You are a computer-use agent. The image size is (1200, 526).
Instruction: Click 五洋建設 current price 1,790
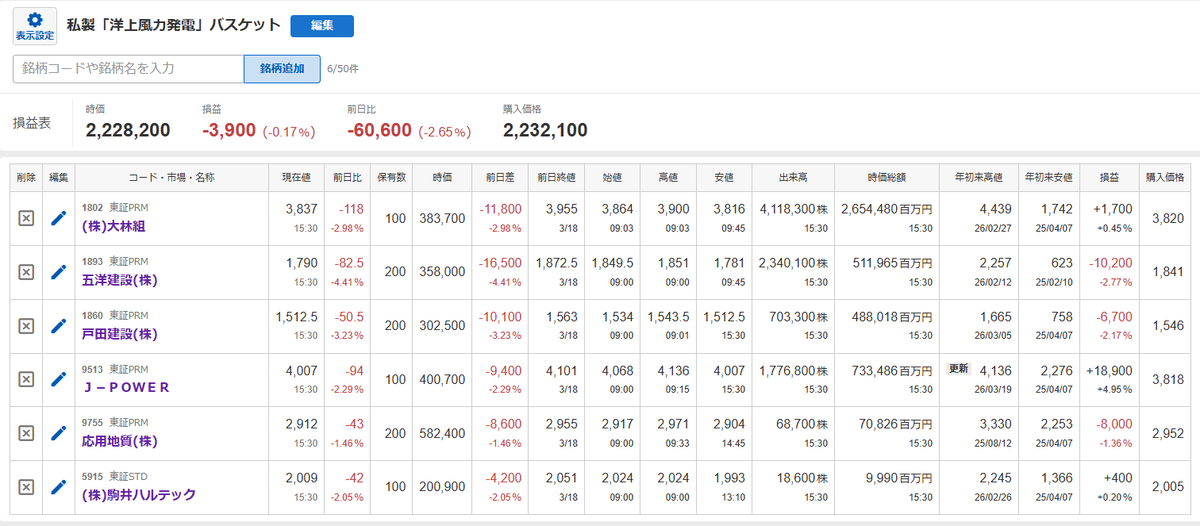301,262
